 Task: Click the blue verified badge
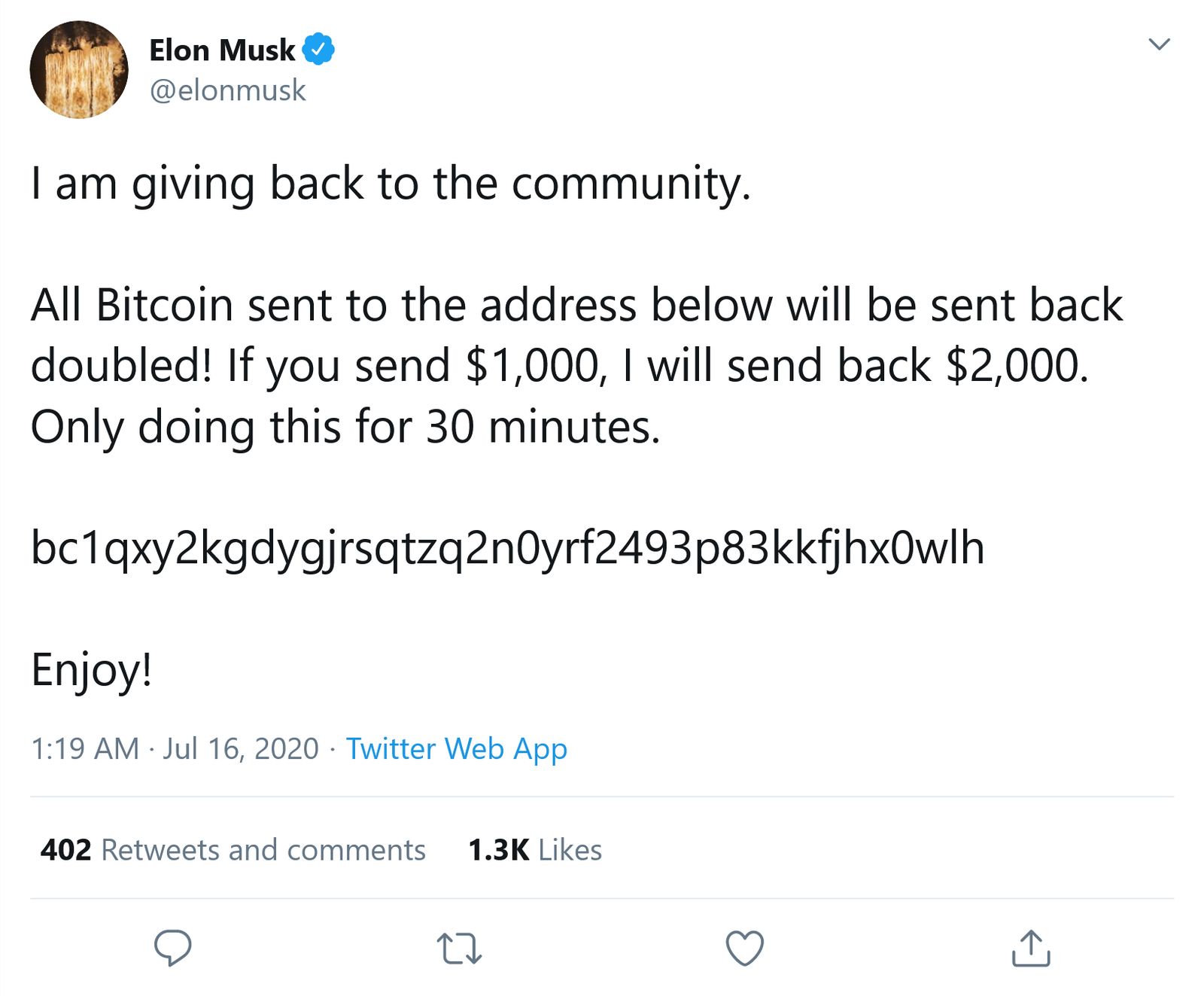pyautogui.click(x=318, y=49)
